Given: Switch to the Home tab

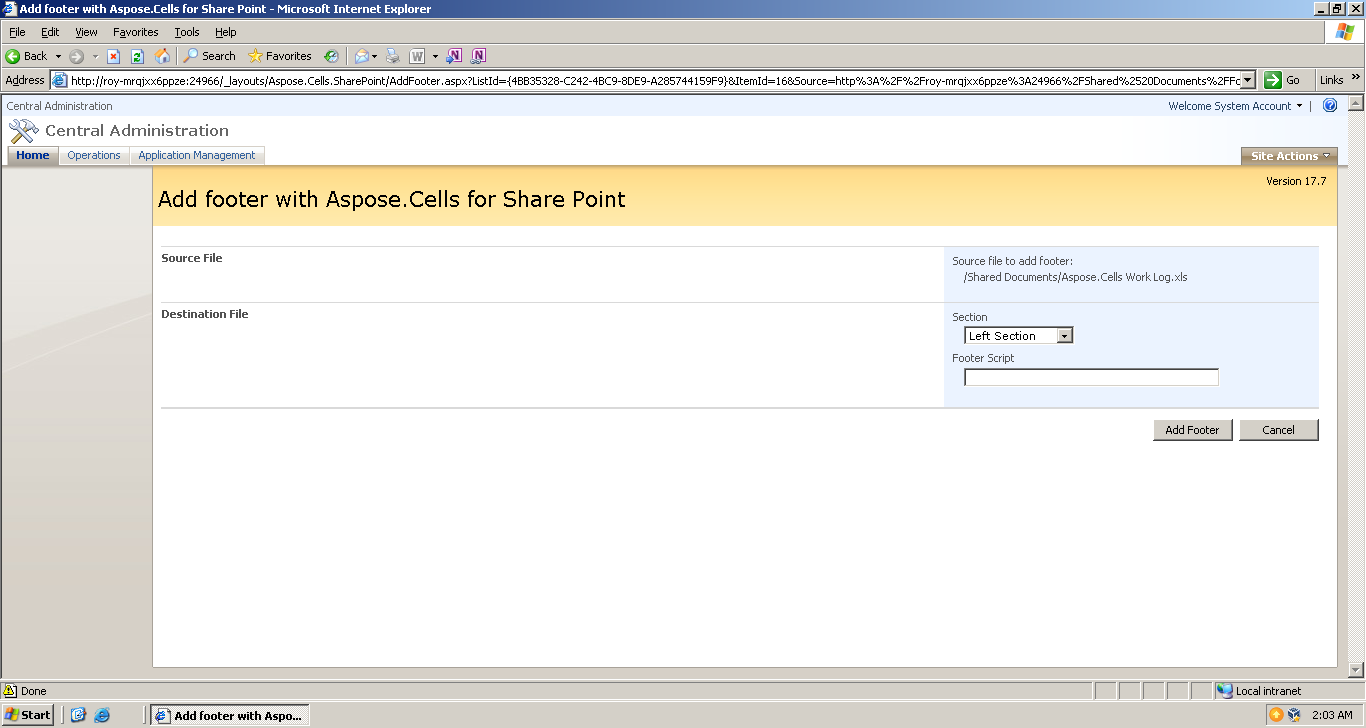Looking at the screenshot, I should tap(33, 155).
